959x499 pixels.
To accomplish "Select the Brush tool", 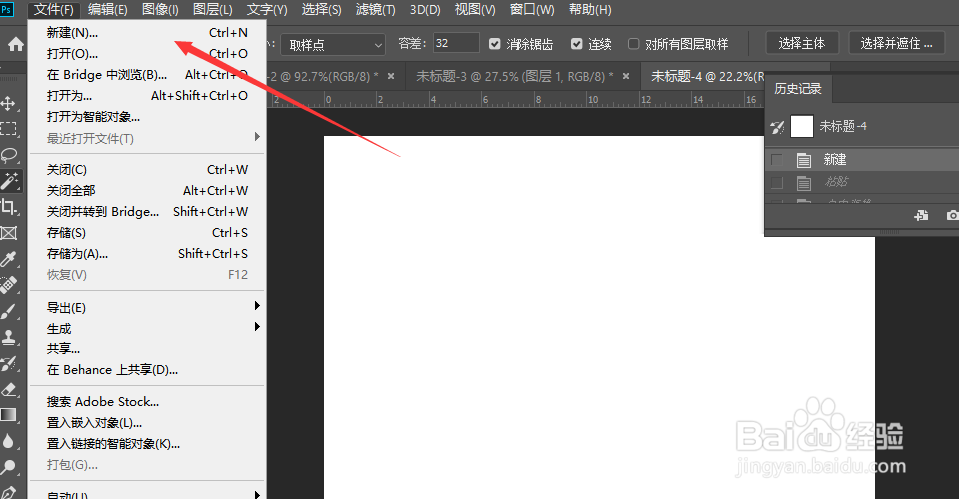I will click(9, 311).
